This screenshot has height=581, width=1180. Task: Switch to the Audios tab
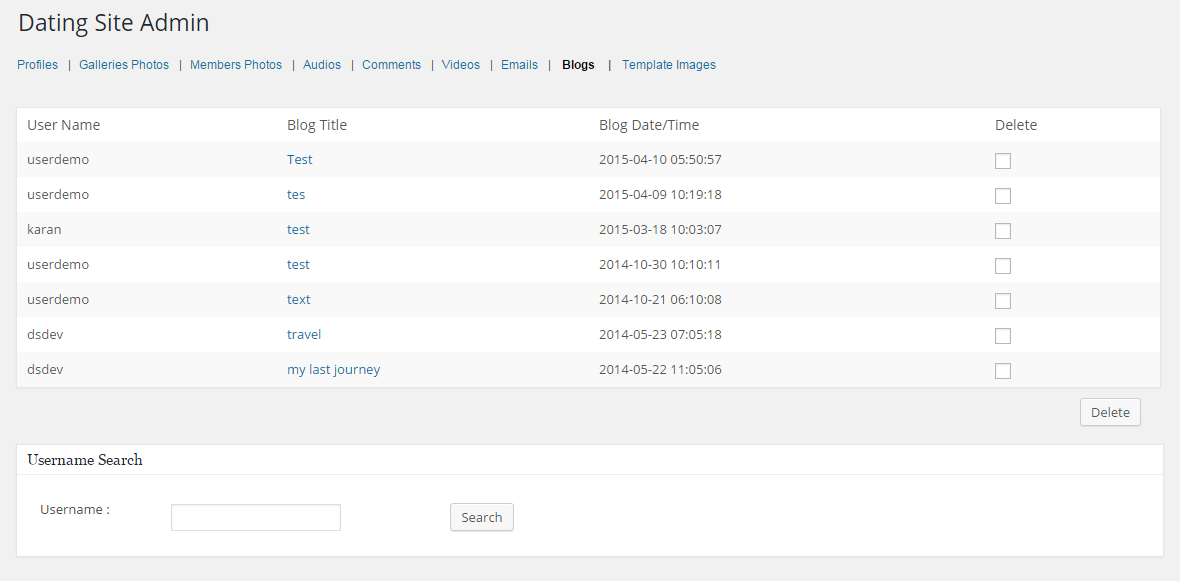322,65
